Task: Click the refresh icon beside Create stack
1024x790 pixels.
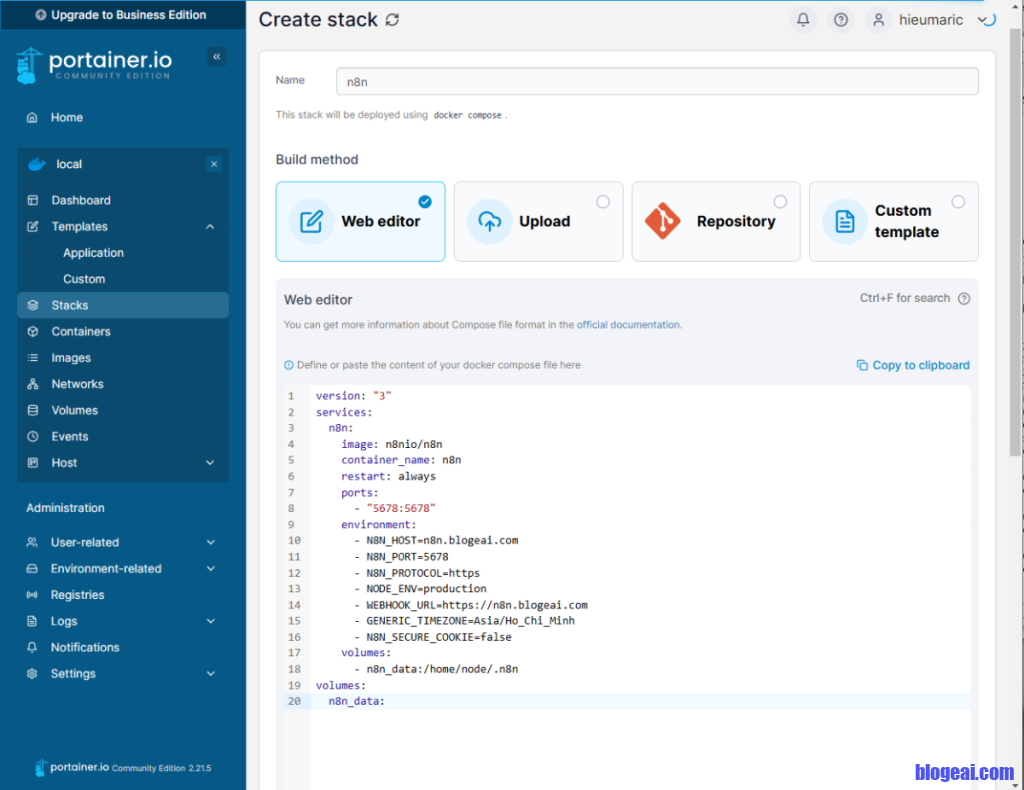Action: pos(392,20)
